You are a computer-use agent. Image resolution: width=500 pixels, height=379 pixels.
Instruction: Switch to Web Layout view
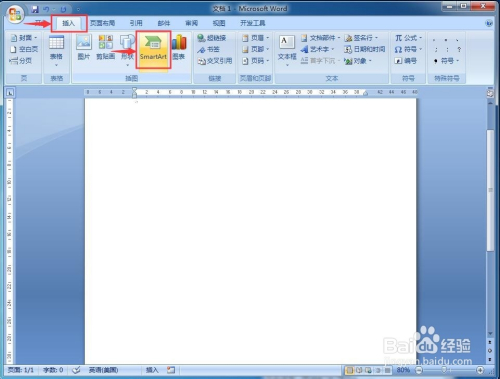[x=368, y=370]
